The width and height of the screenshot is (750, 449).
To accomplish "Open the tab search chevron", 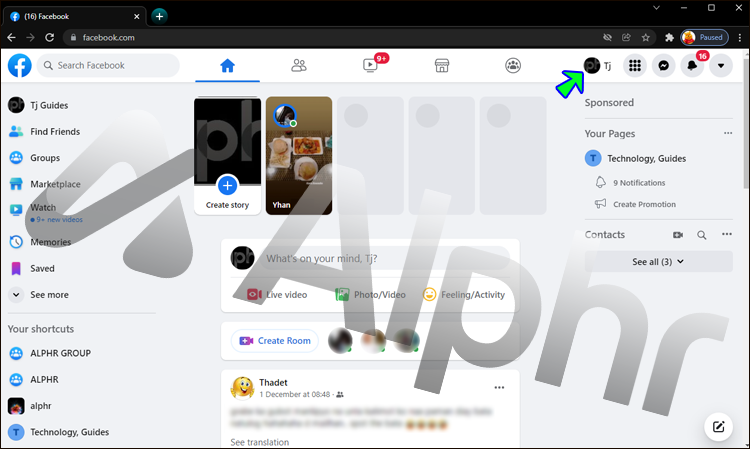I will point(656,8).
